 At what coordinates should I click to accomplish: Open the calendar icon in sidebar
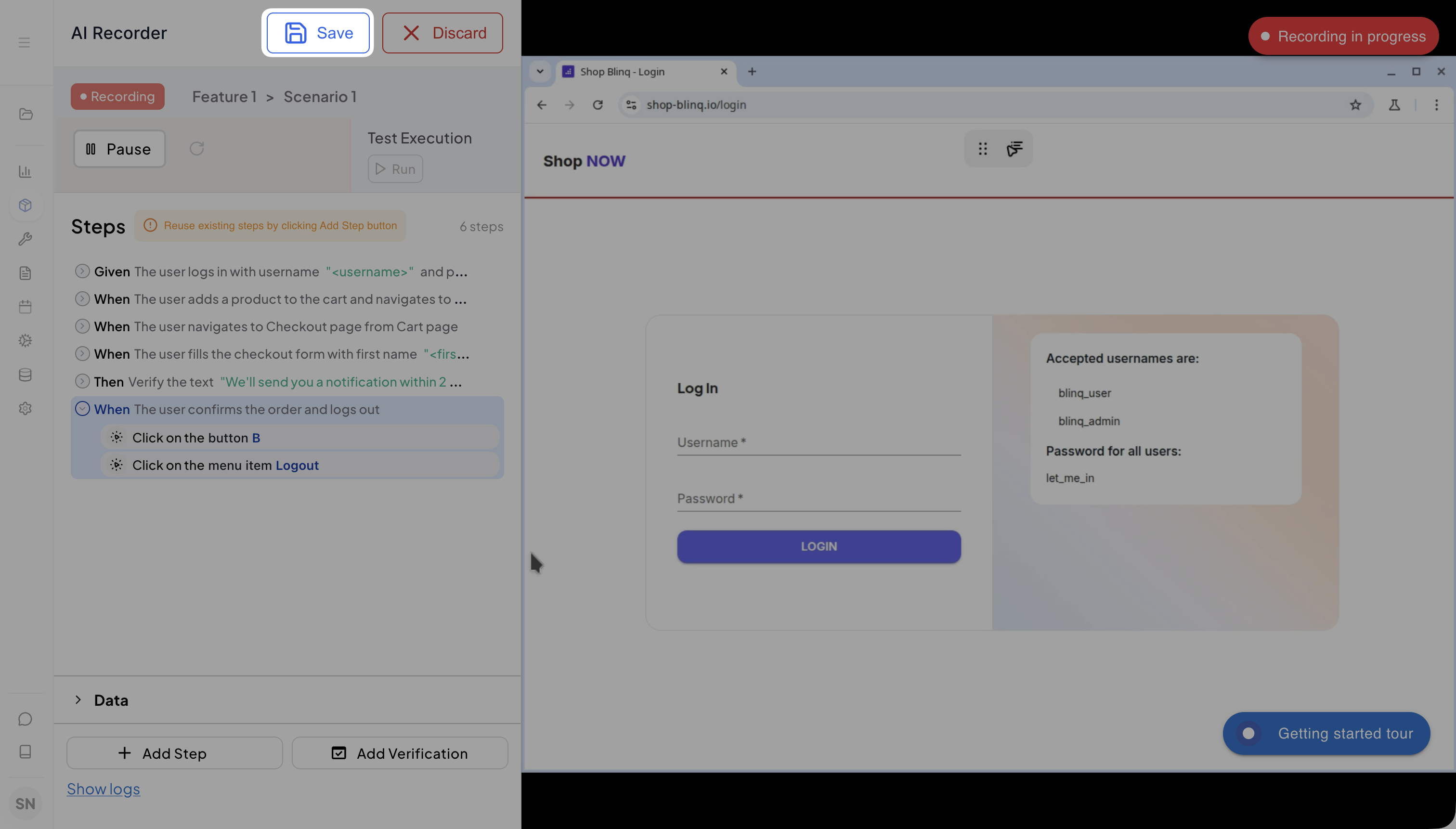25,307
